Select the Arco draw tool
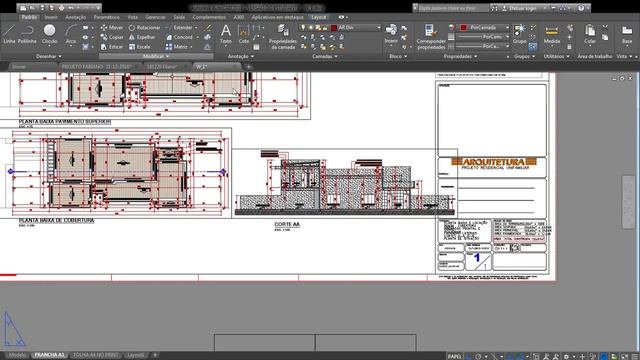This screenshot has height=360, width=640. point(71,33)
